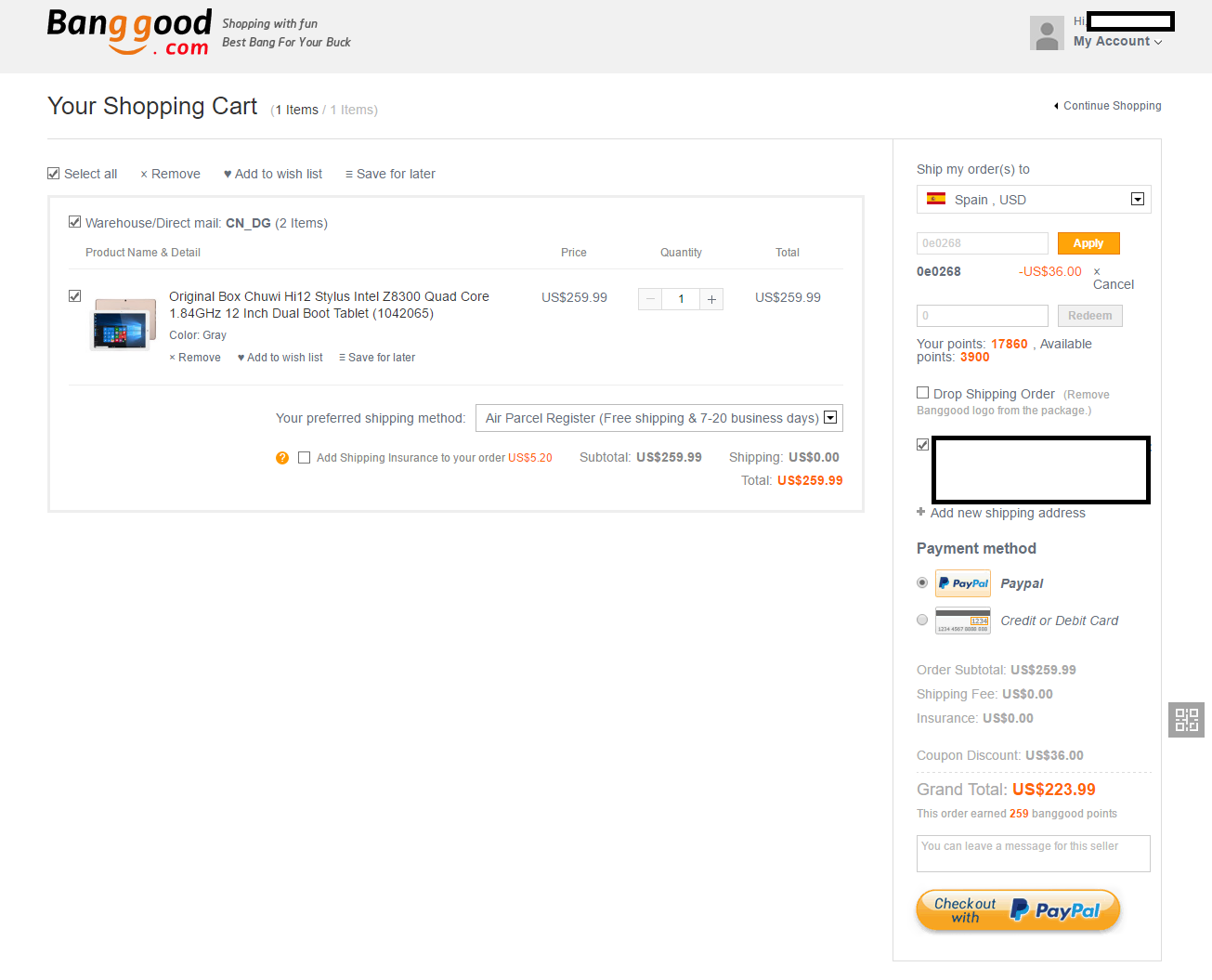Image resolution: width=1212 pixels, height=980 pixels.
Task: Click the credit card image icon
Action: pyautogui.click(x=963, y=621)
